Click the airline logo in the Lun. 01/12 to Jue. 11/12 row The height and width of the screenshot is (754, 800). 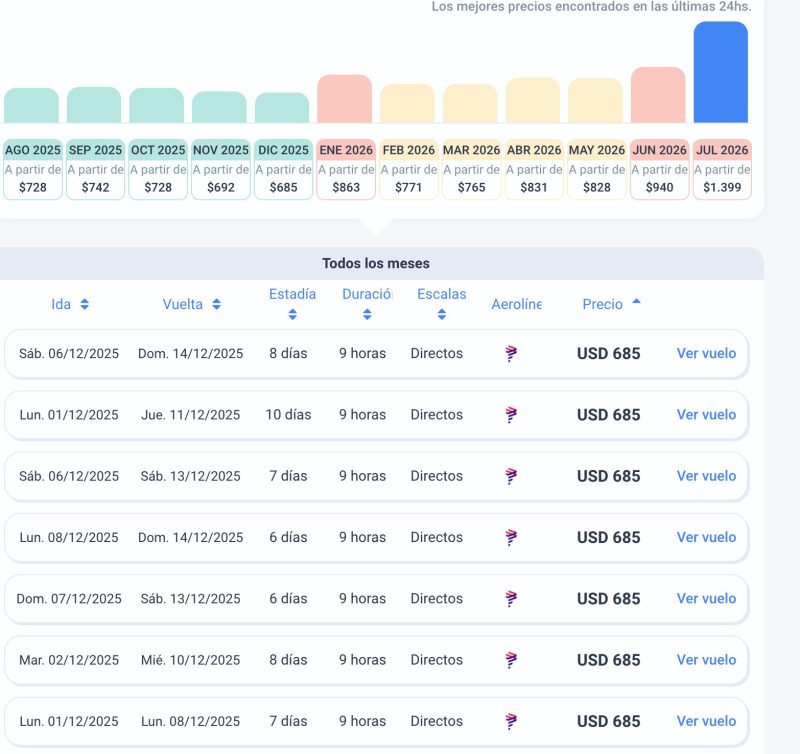(511, 415)
